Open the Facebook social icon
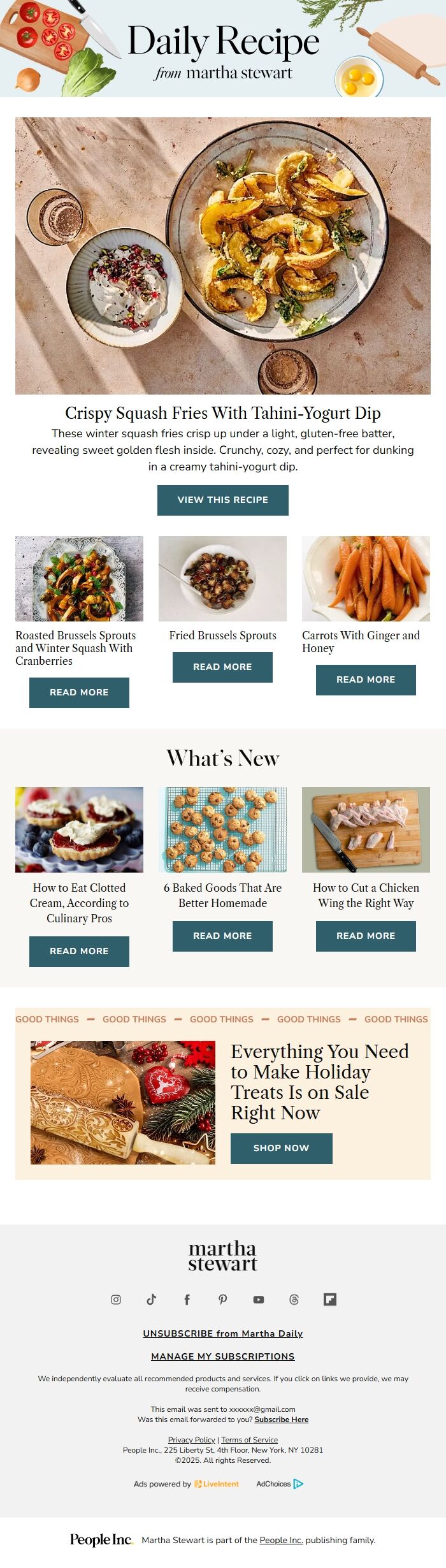The height and width of the screenshot is (1568, 446). (x=187, y=1299)
